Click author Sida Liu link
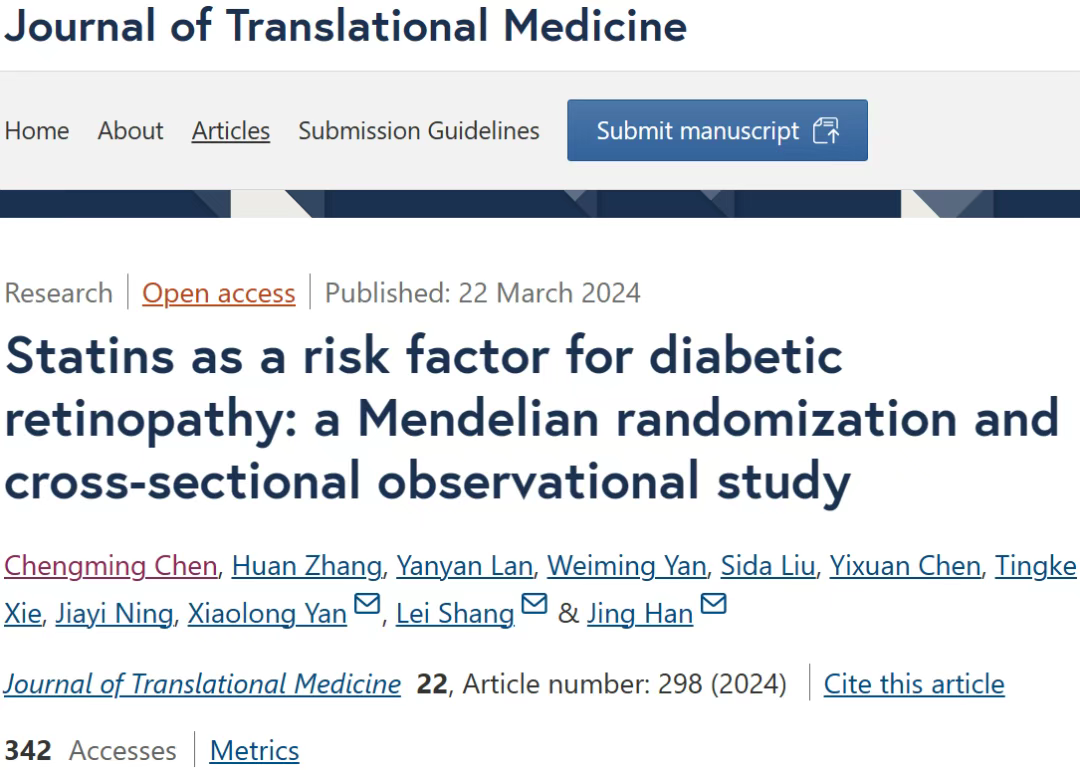 [769, 566]
